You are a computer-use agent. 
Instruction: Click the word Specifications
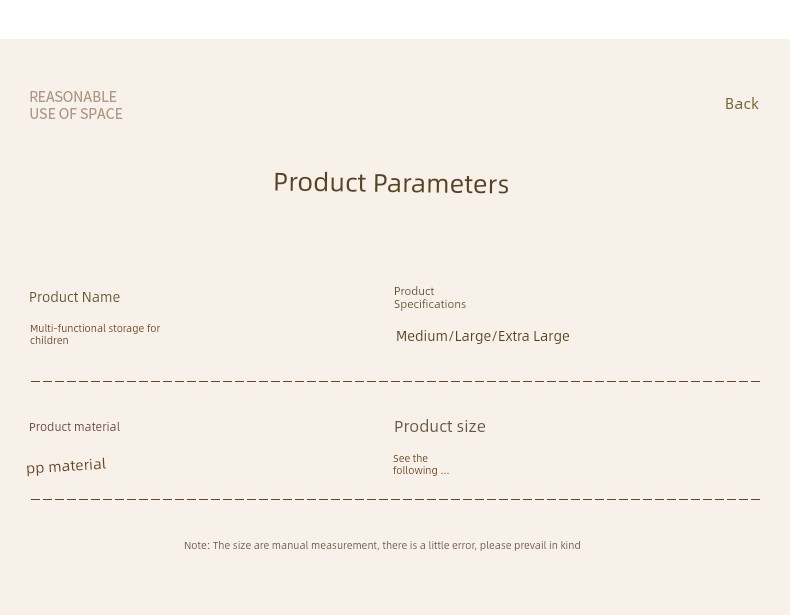coord(430,304)
